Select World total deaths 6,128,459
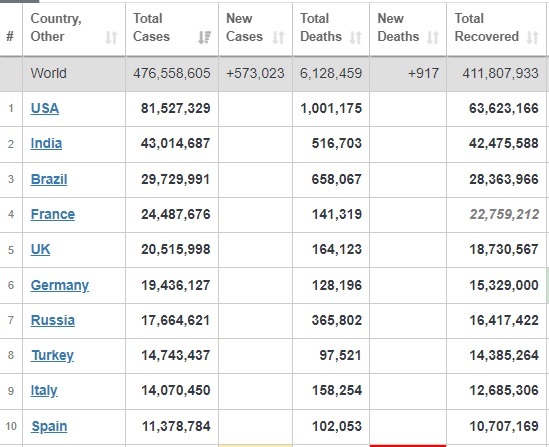The height and width of the screenshot is (447, 549). [331, 74]
